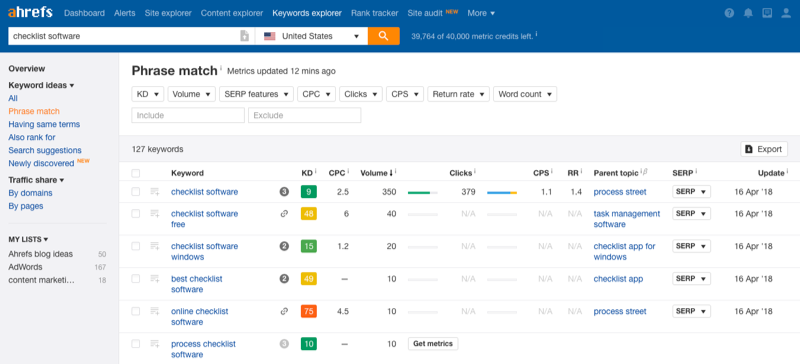The height and width of the screenshot is (364, 800).
Task: Click SERP features badge 2 for checklist software windows
Action: (284, 246)
